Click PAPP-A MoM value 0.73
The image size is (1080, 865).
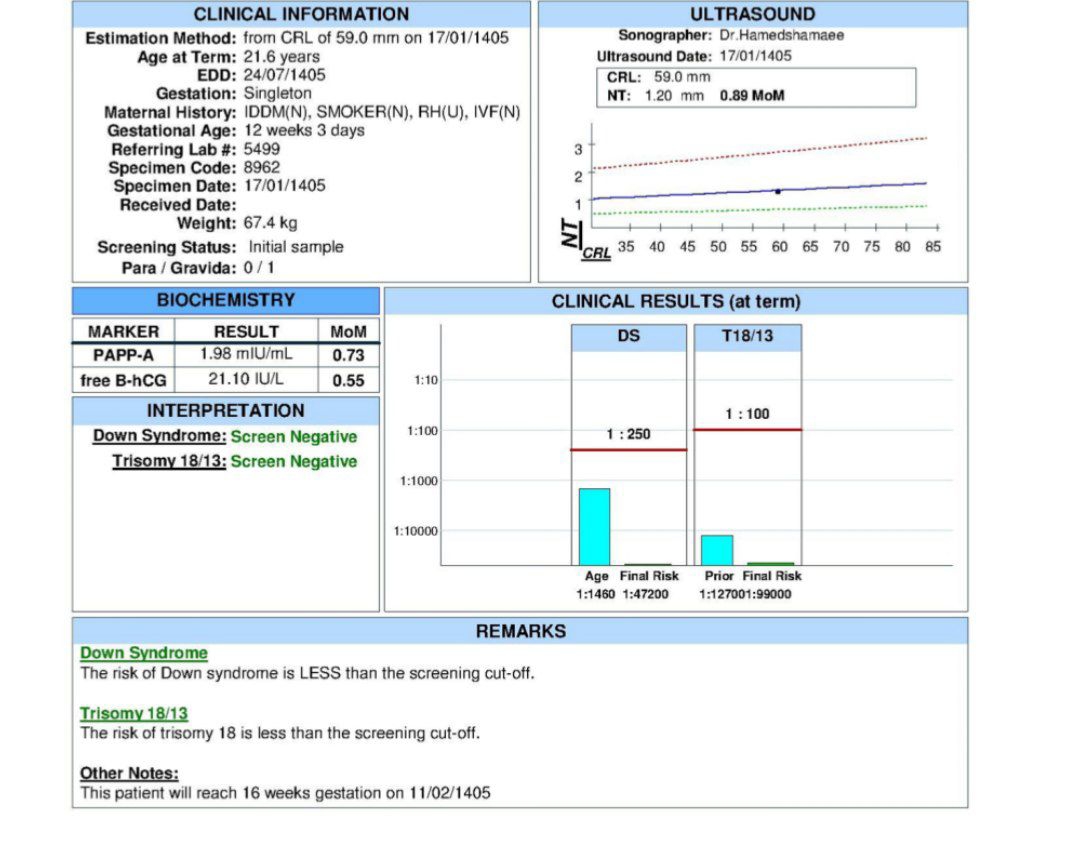349,355
